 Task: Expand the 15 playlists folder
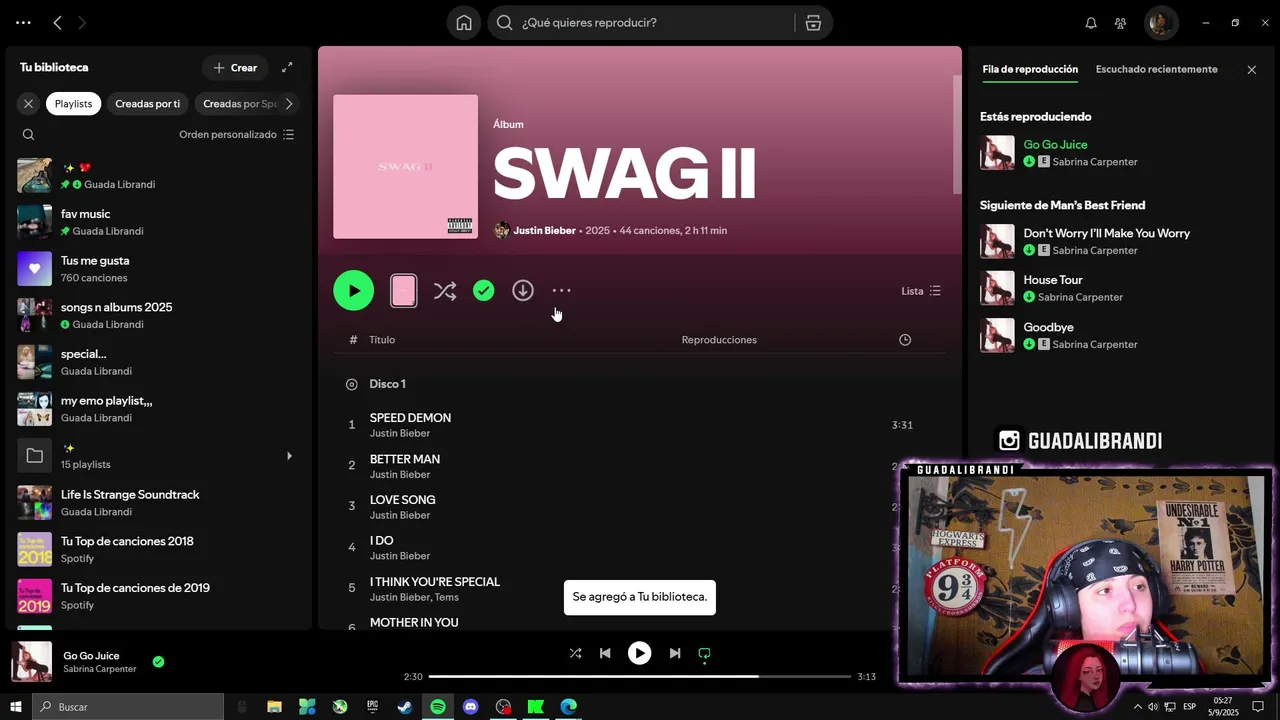[x=289, y=456]
